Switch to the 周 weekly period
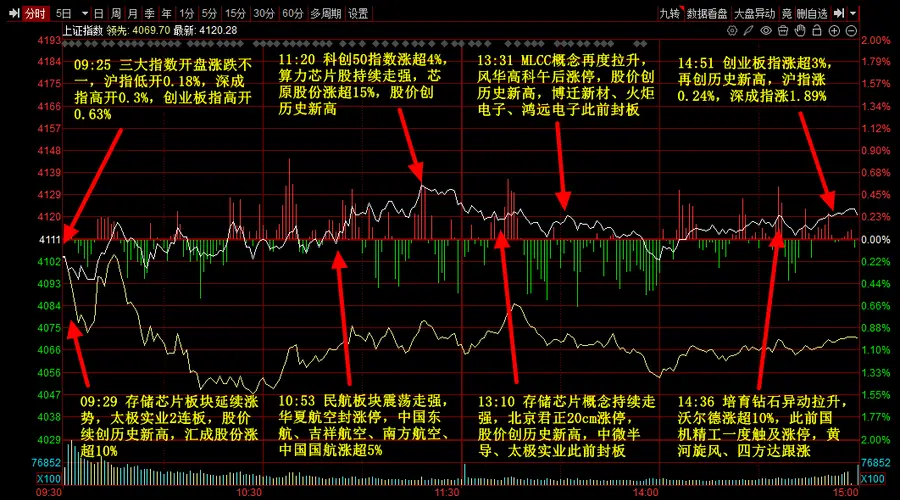The image size is (900, 500). pos(116,13)
